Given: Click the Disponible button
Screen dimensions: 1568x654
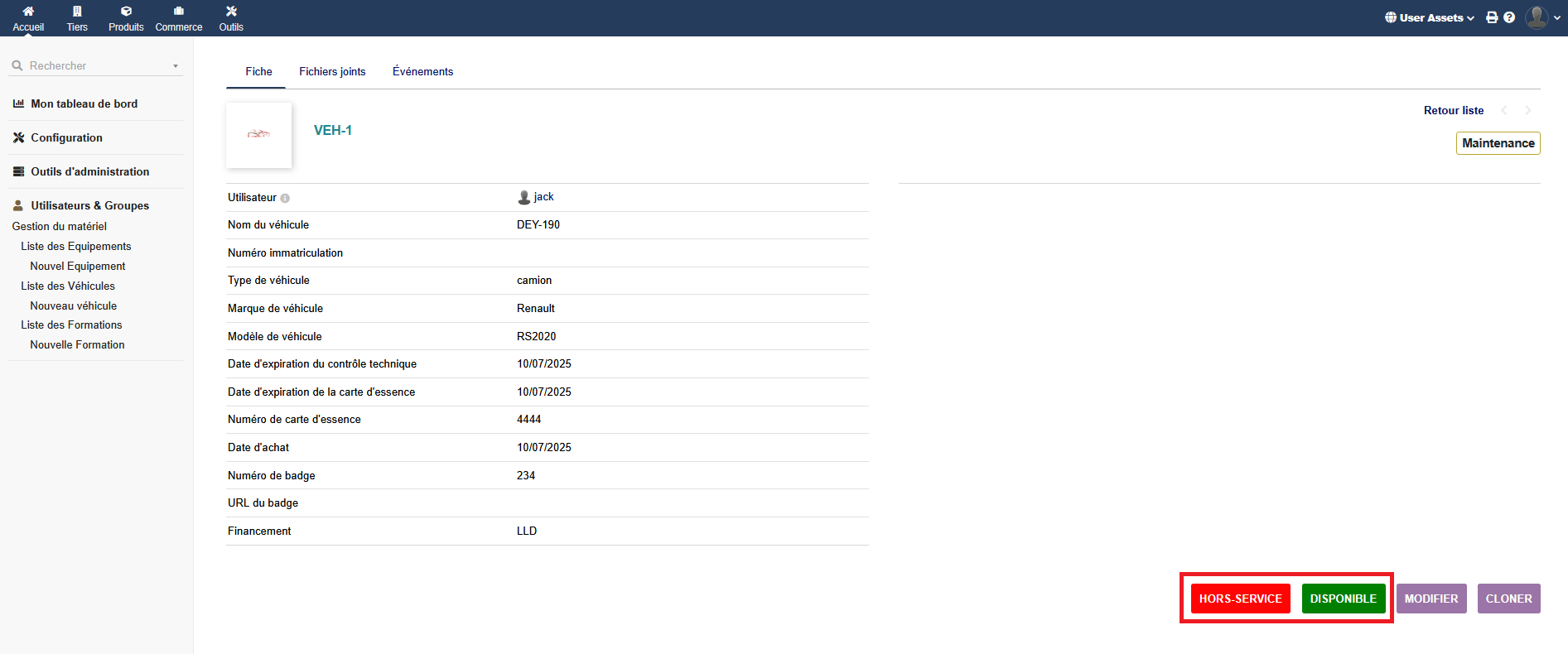Looking at the screenshot, I should [x=1343, y=599].
